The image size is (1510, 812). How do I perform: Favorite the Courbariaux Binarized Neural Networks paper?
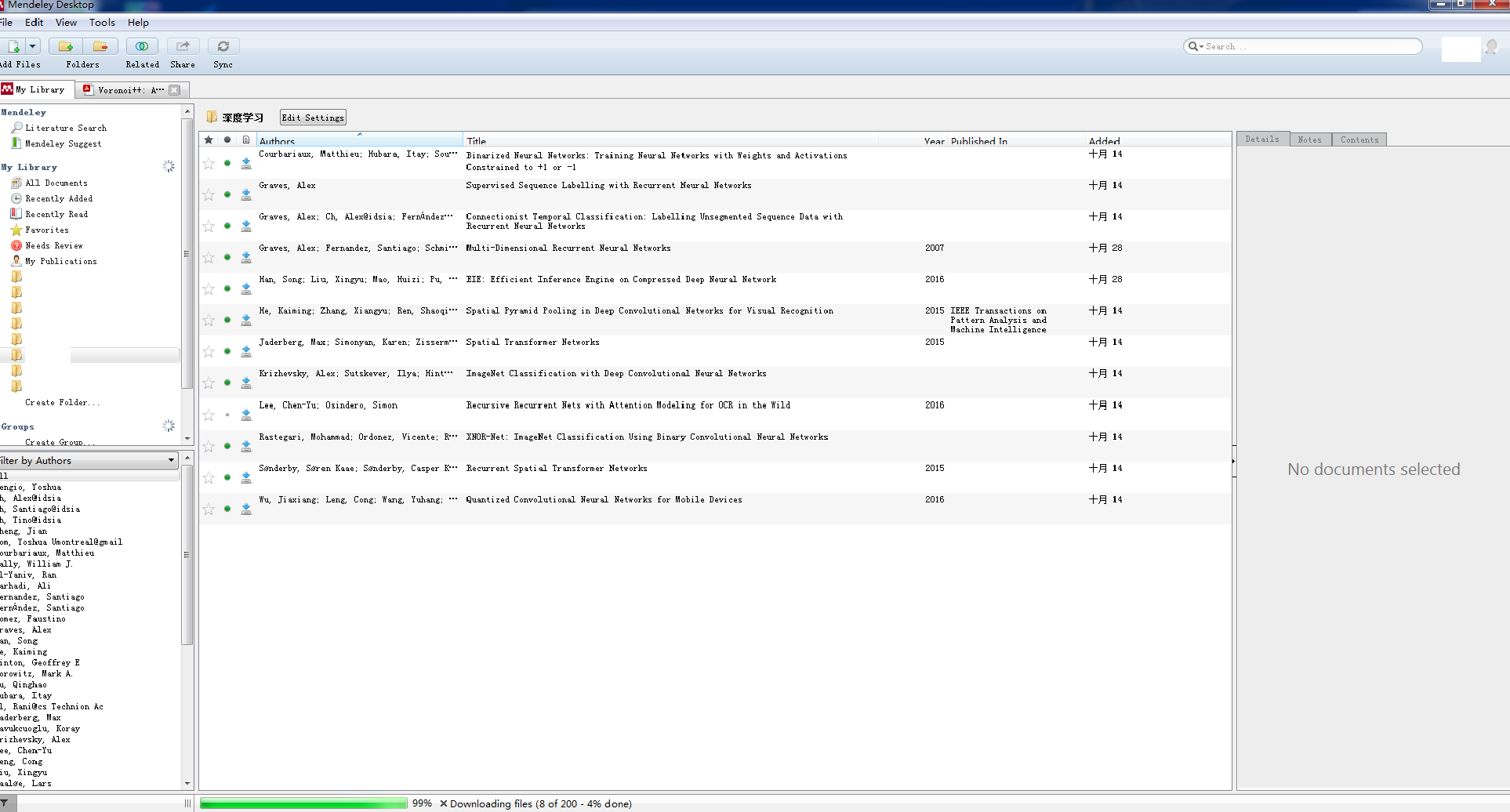[x=209, y=163]
